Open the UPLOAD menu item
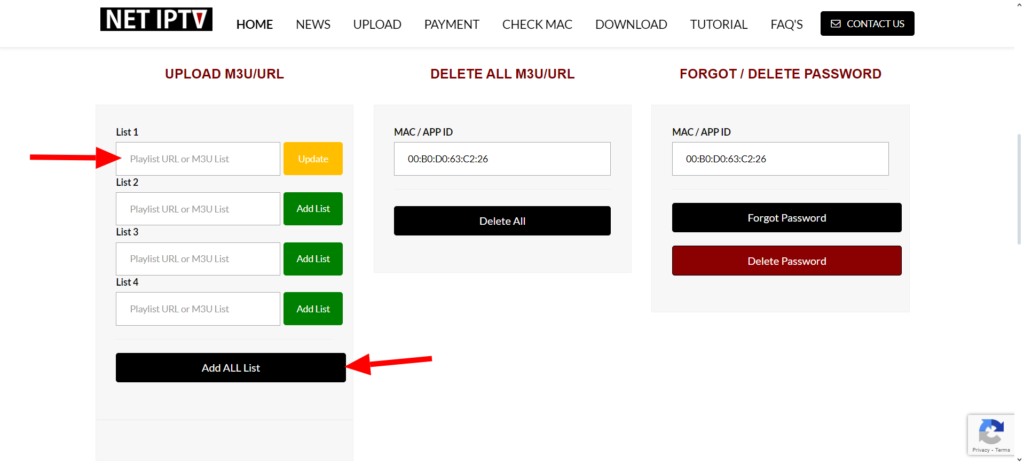Screen dimensions: 1024x464 (377, 24)
